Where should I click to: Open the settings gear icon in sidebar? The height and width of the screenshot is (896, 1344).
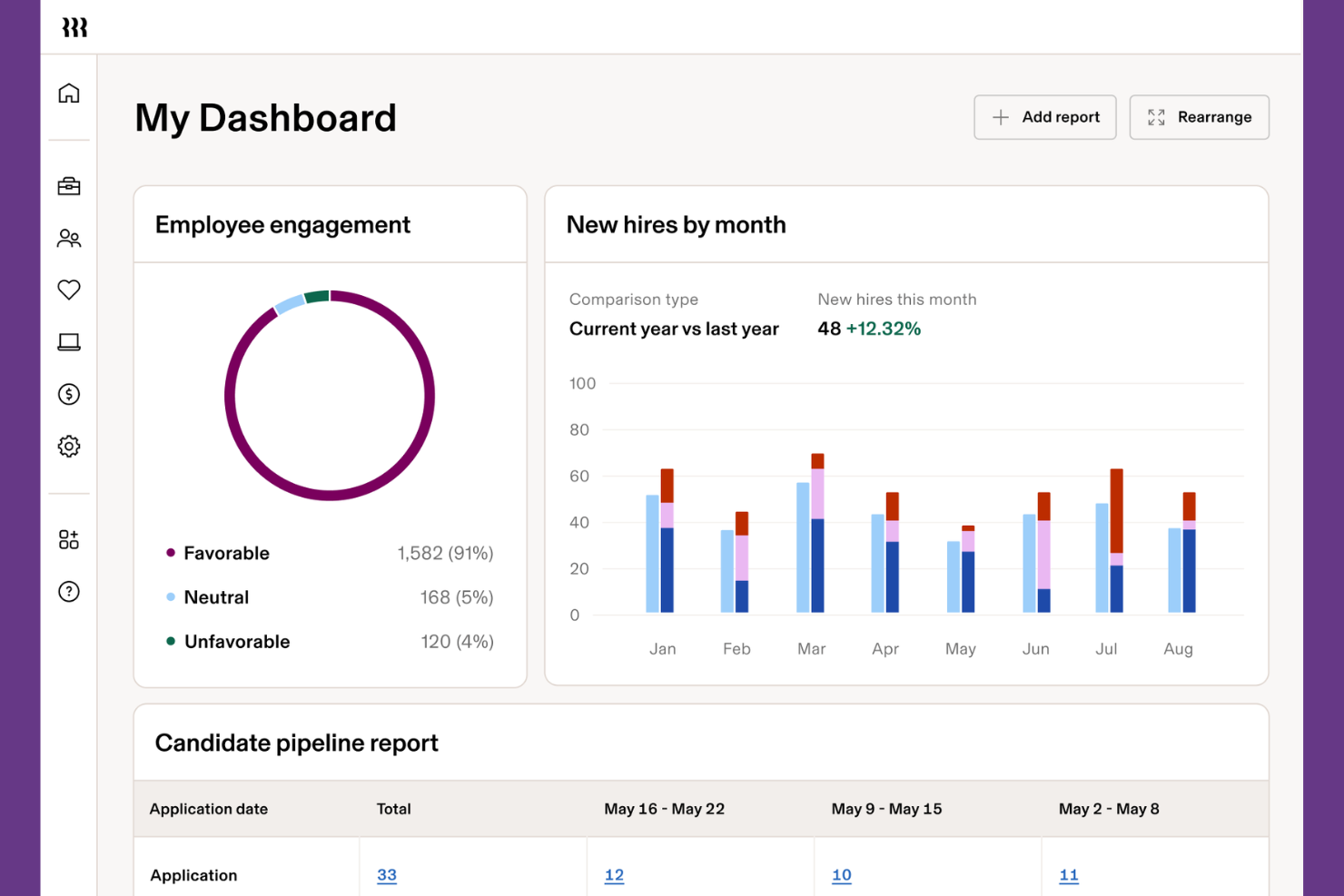pyautogui.click(x=69, y=447)
